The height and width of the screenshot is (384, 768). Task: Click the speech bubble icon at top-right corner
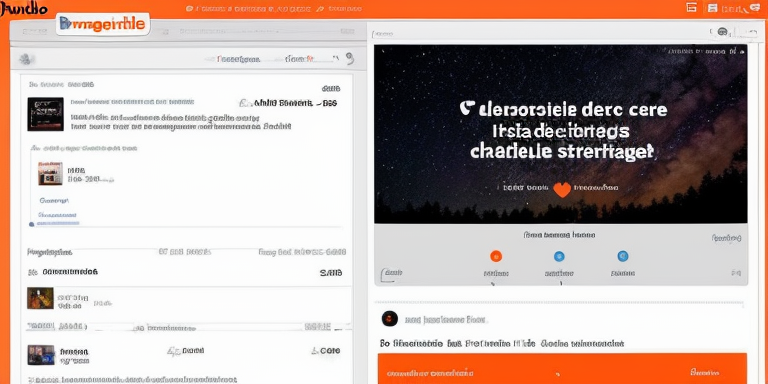(x=754, y=8)
